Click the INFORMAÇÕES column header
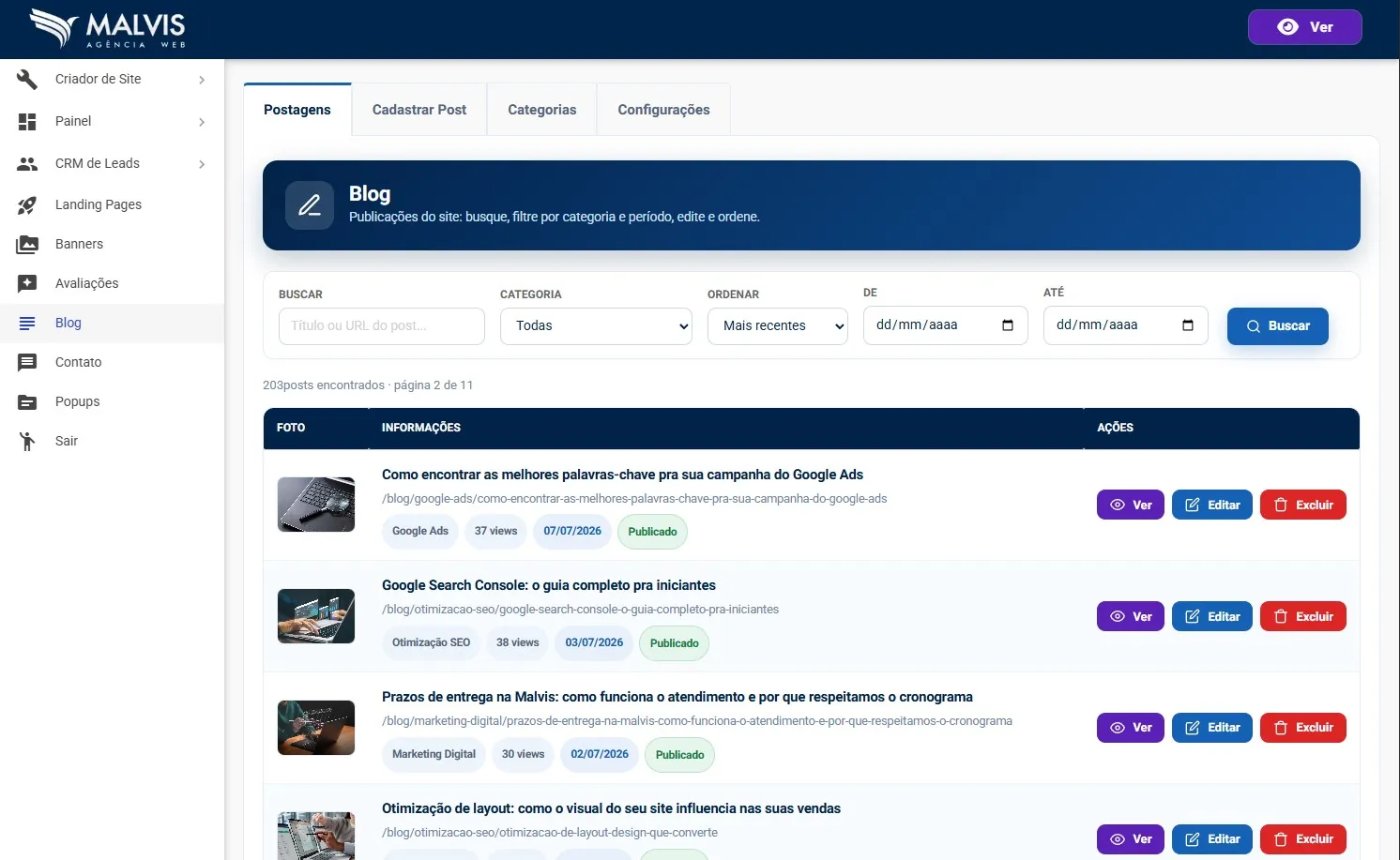The width and height of the screenshot is (1400, 860). [421, 428]
